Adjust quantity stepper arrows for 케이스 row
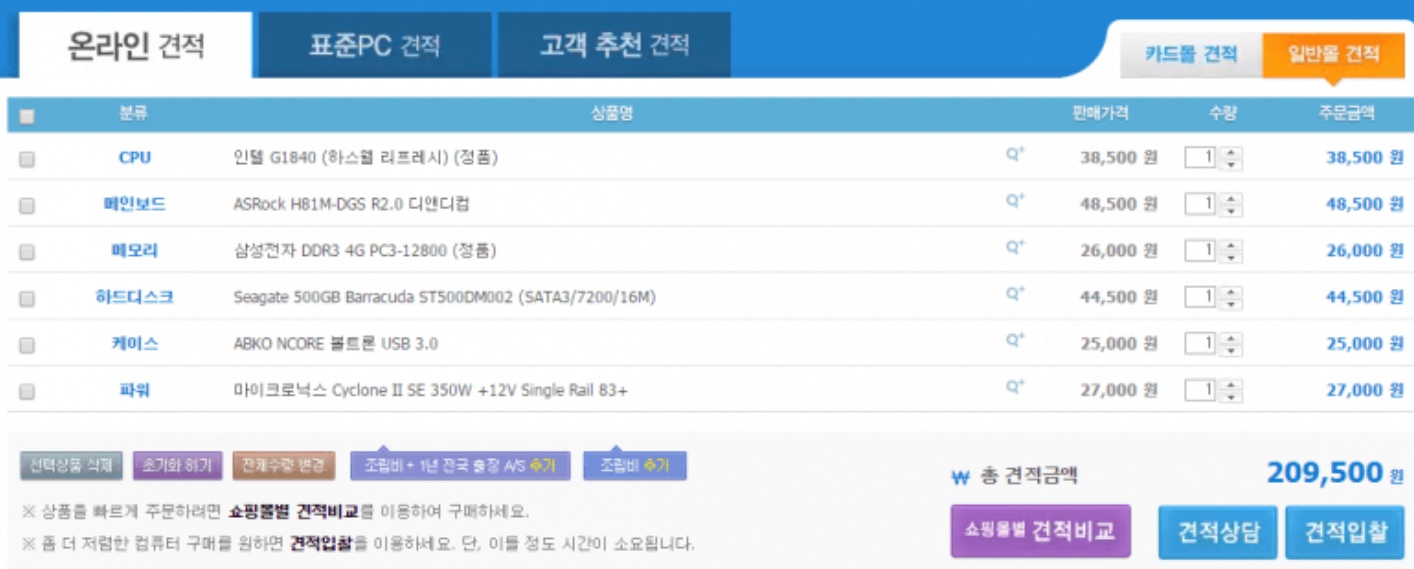Viewport: 1414px width, 569px height. point(1231,343)
